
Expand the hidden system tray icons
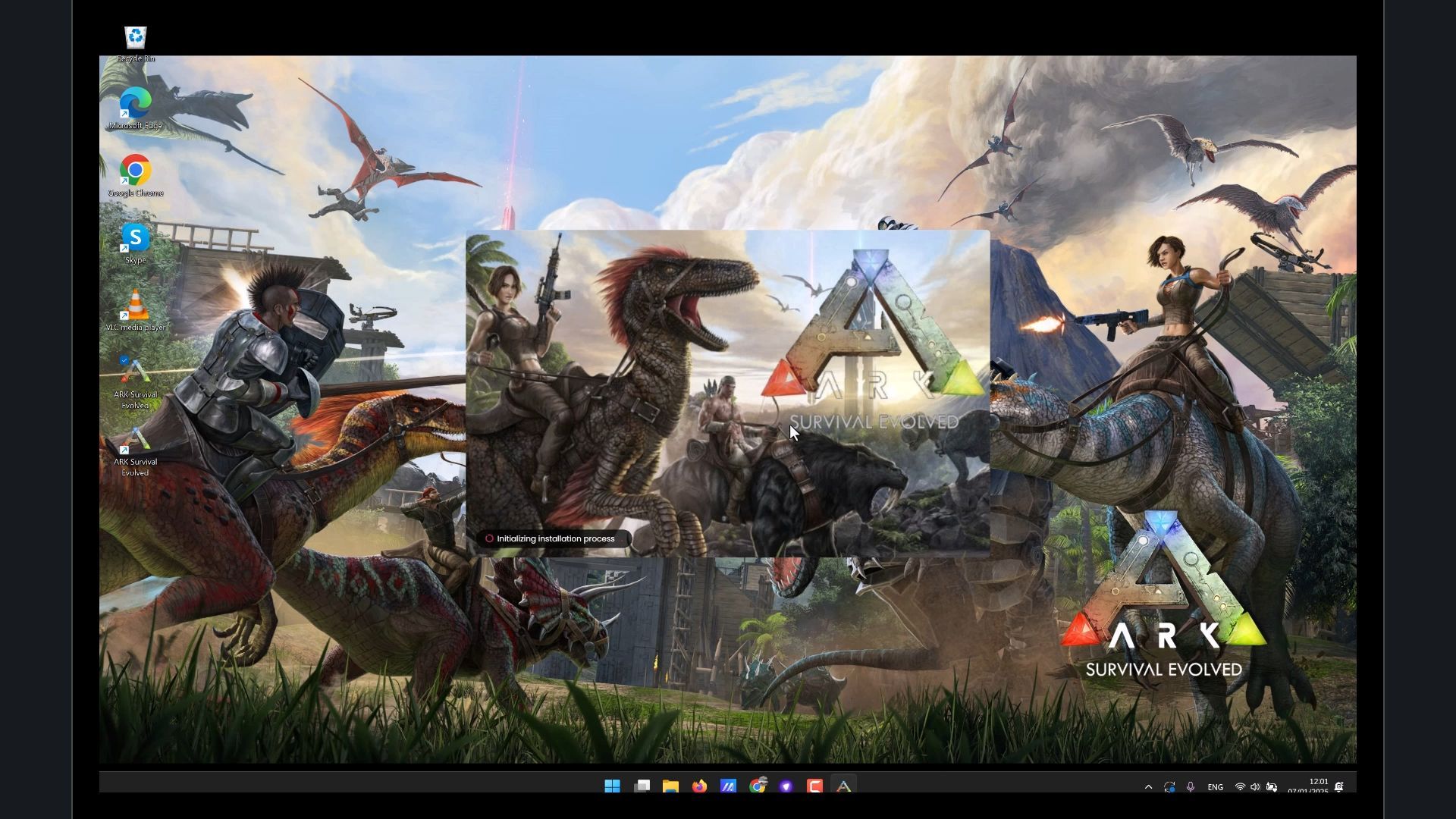1148,787
